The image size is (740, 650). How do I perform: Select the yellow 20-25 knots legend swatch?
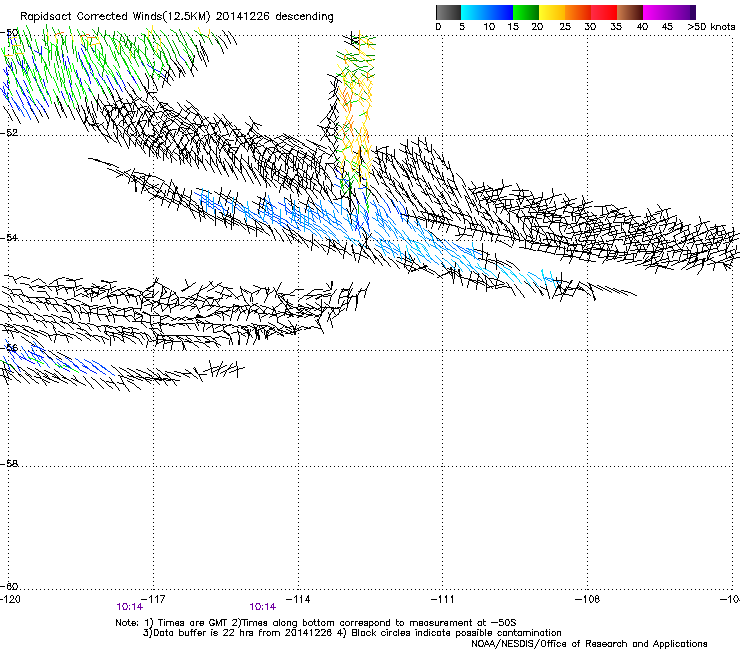pyautogui.click(x=552, y=12)
